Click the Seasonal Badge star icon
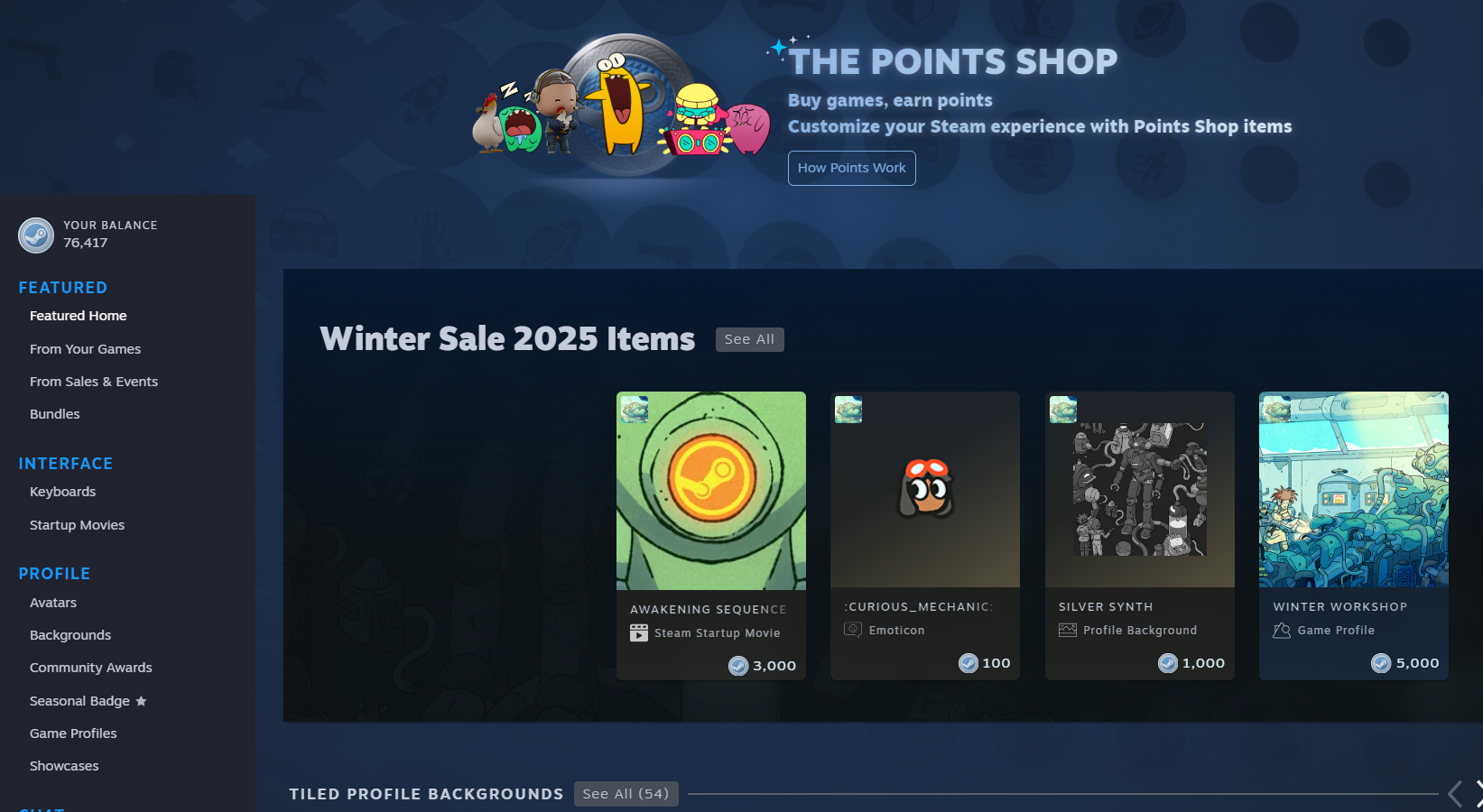The image size is (1483, 812). click(141, 701)
